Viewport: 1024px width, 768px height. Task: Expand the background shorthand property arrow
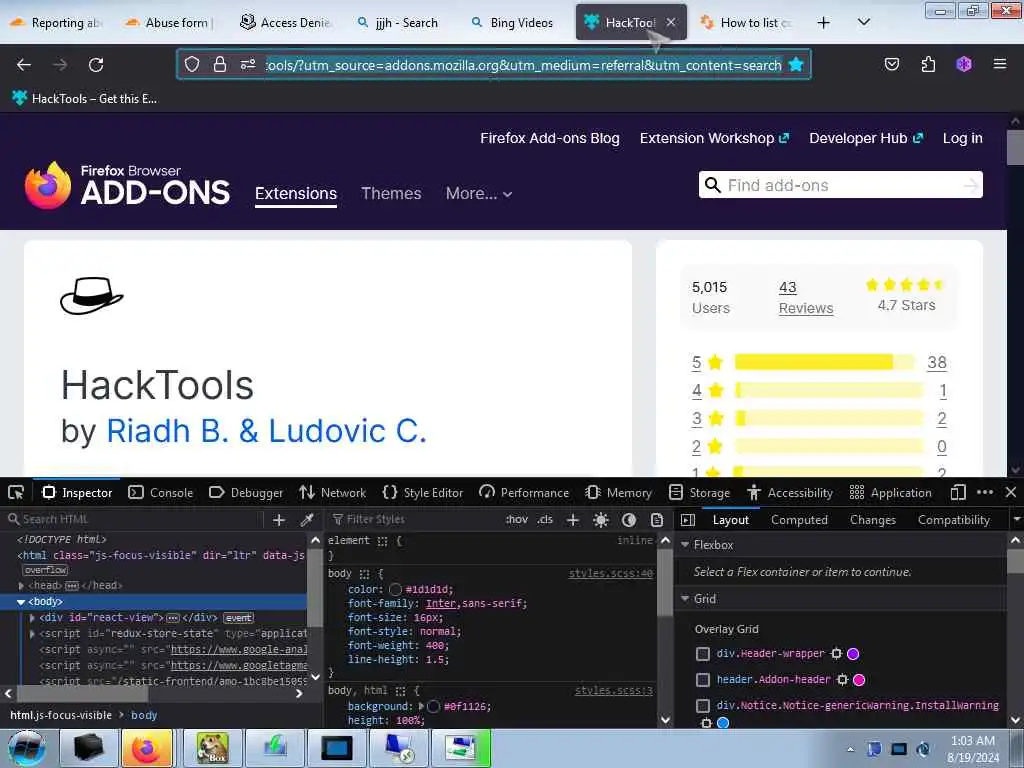coord(421,707)
